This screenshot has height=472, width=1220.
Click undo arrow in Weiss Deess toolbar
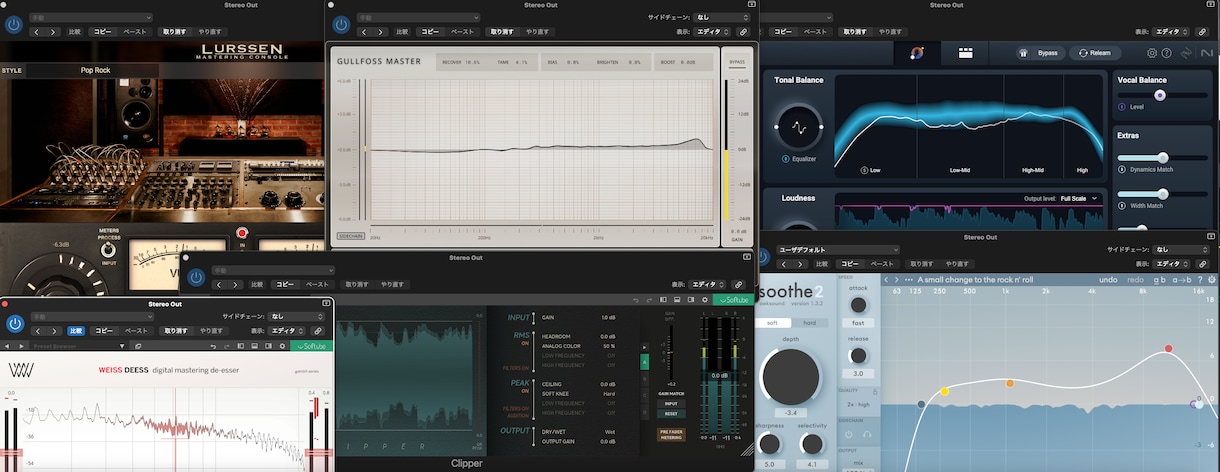point(213,346)
